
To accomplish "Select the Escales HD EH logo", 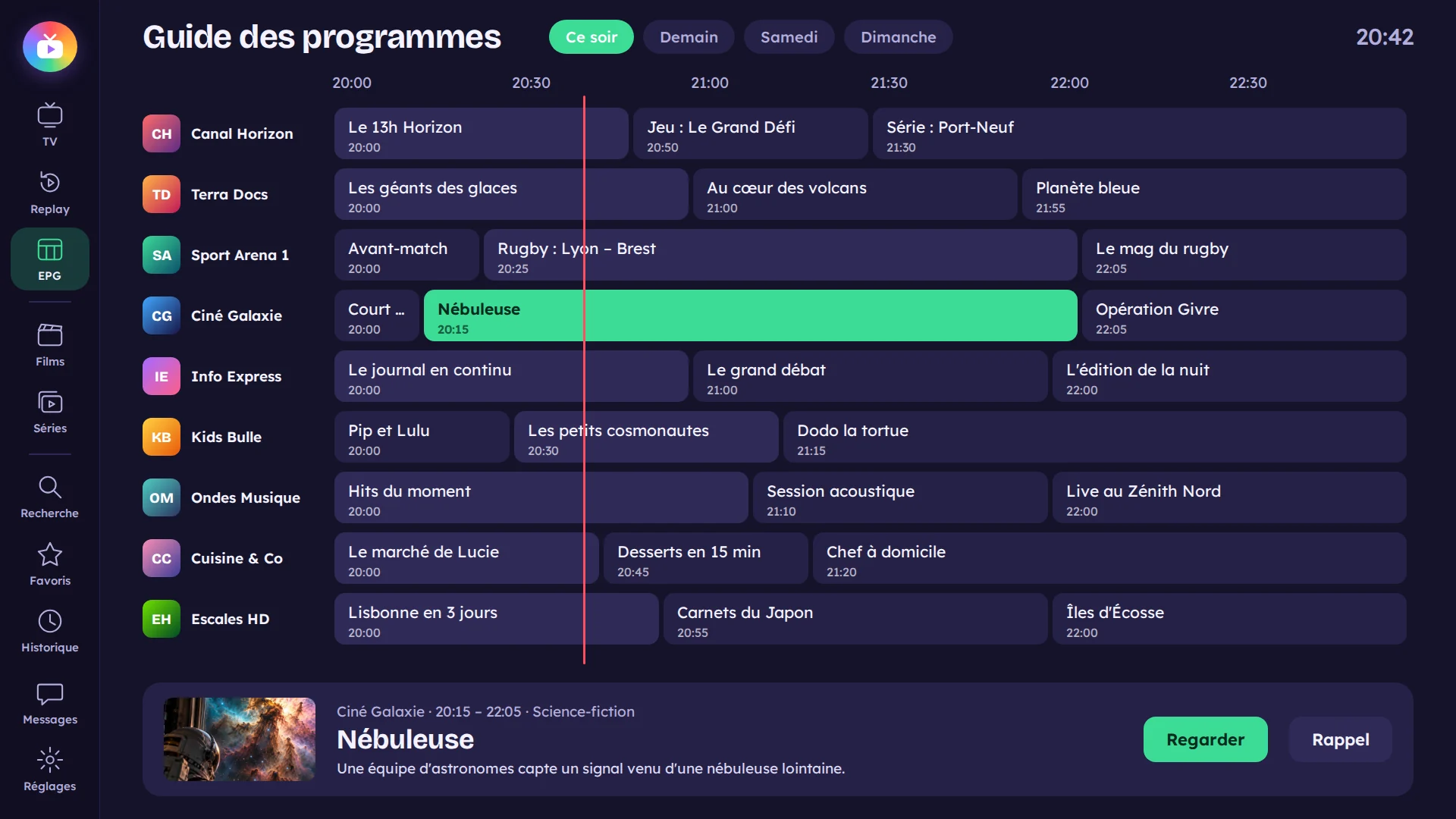I will click(x=162, y=619).
